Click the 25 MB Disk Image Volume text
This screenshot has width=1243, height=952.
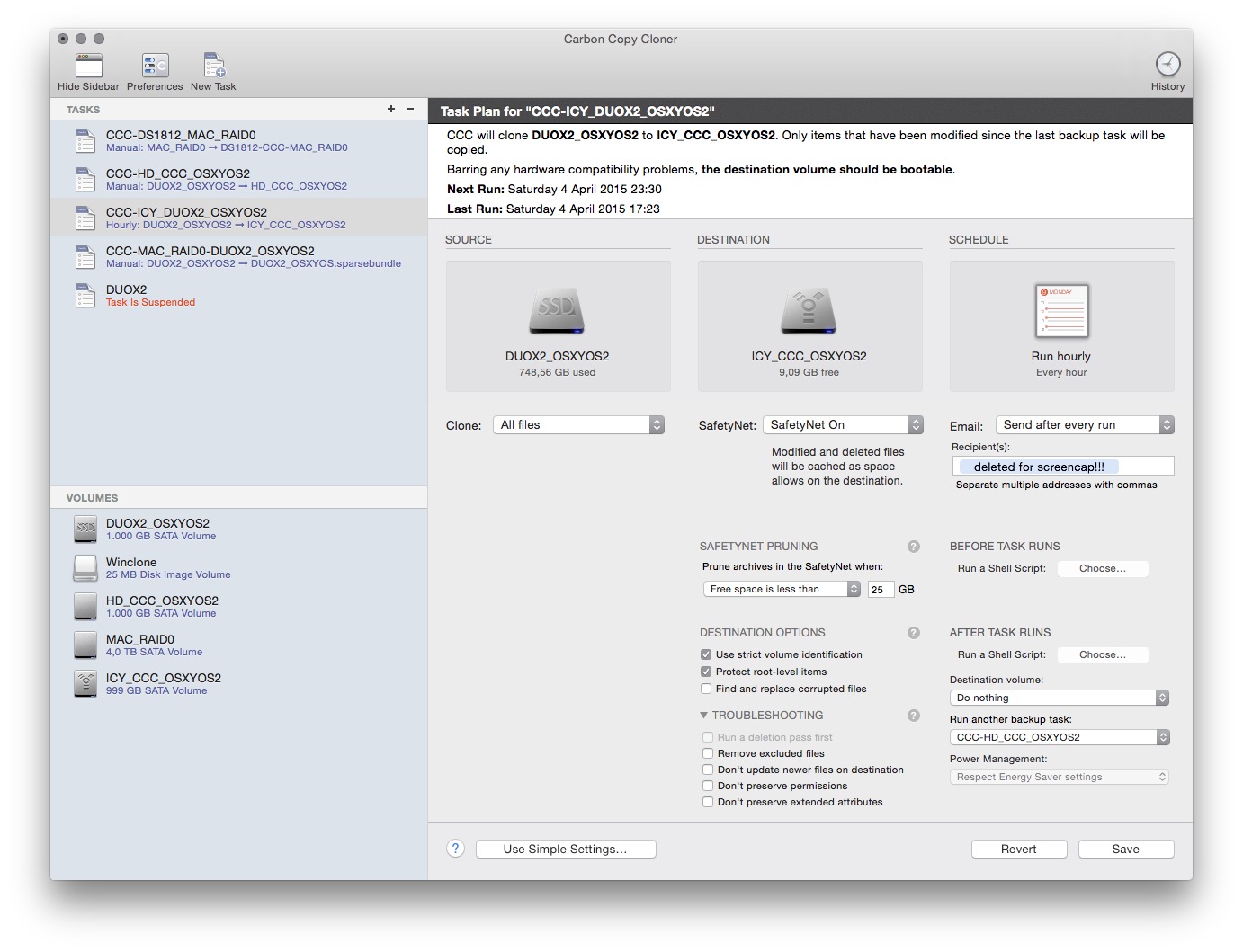(168, 574)
